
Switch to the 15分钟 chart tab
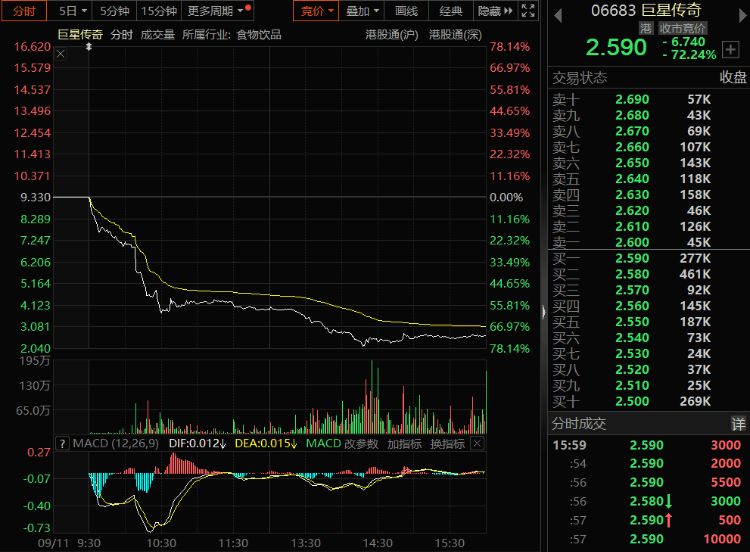pos(158,11)
